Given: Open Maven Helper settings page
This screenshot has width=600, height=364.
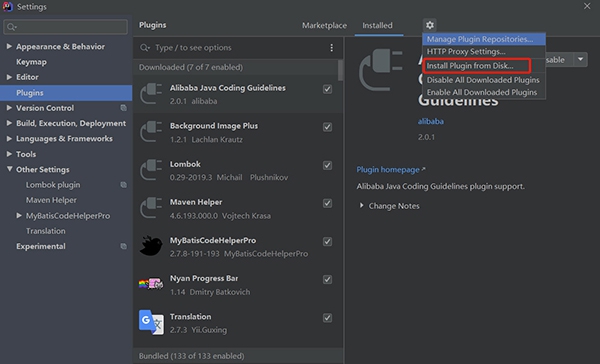Looking at the screenshot, I should pyautogui.click(x=51, y=200).
